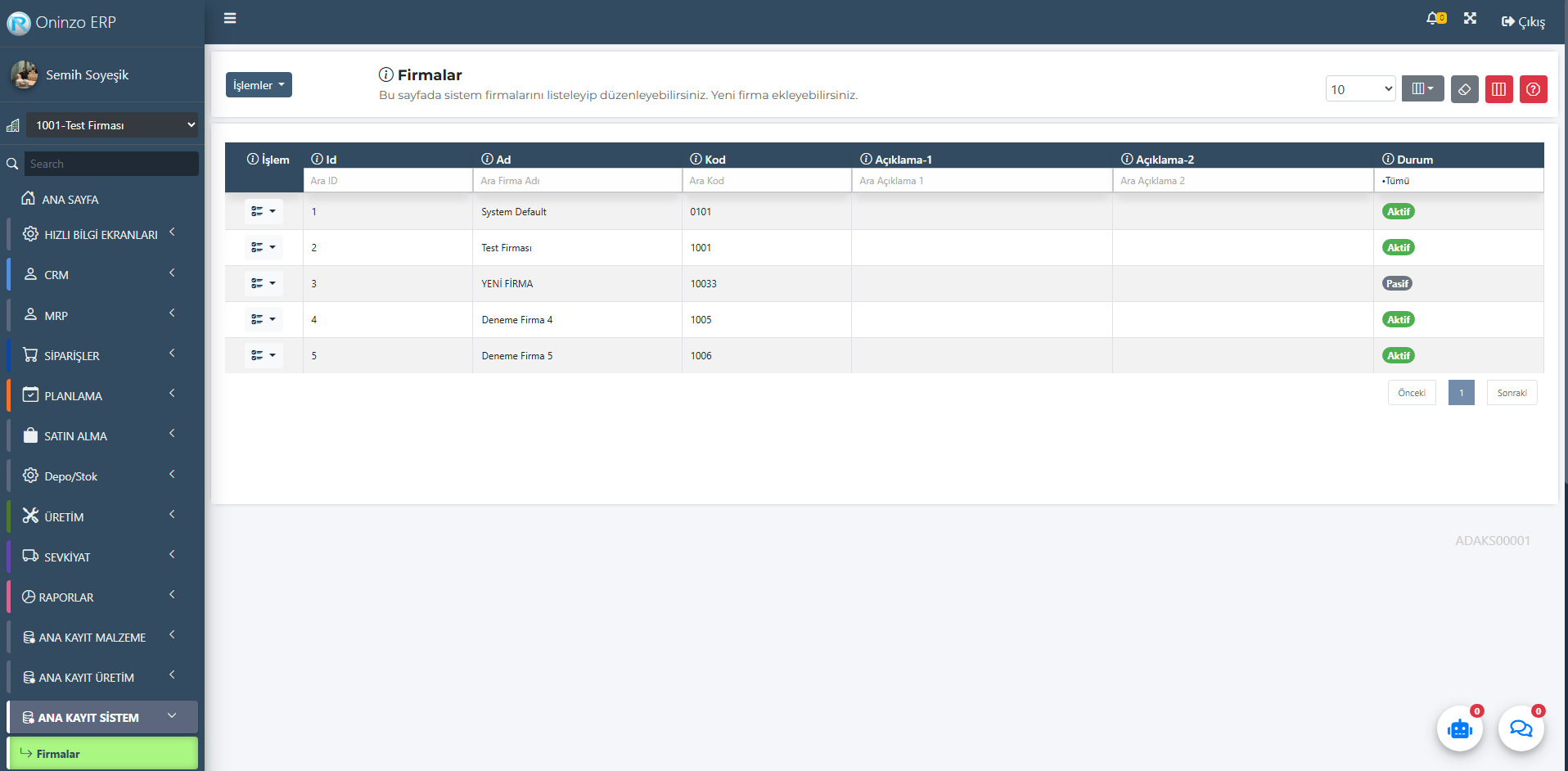Toggle fullscreen with the expand arrows icon

[1470, 19]
